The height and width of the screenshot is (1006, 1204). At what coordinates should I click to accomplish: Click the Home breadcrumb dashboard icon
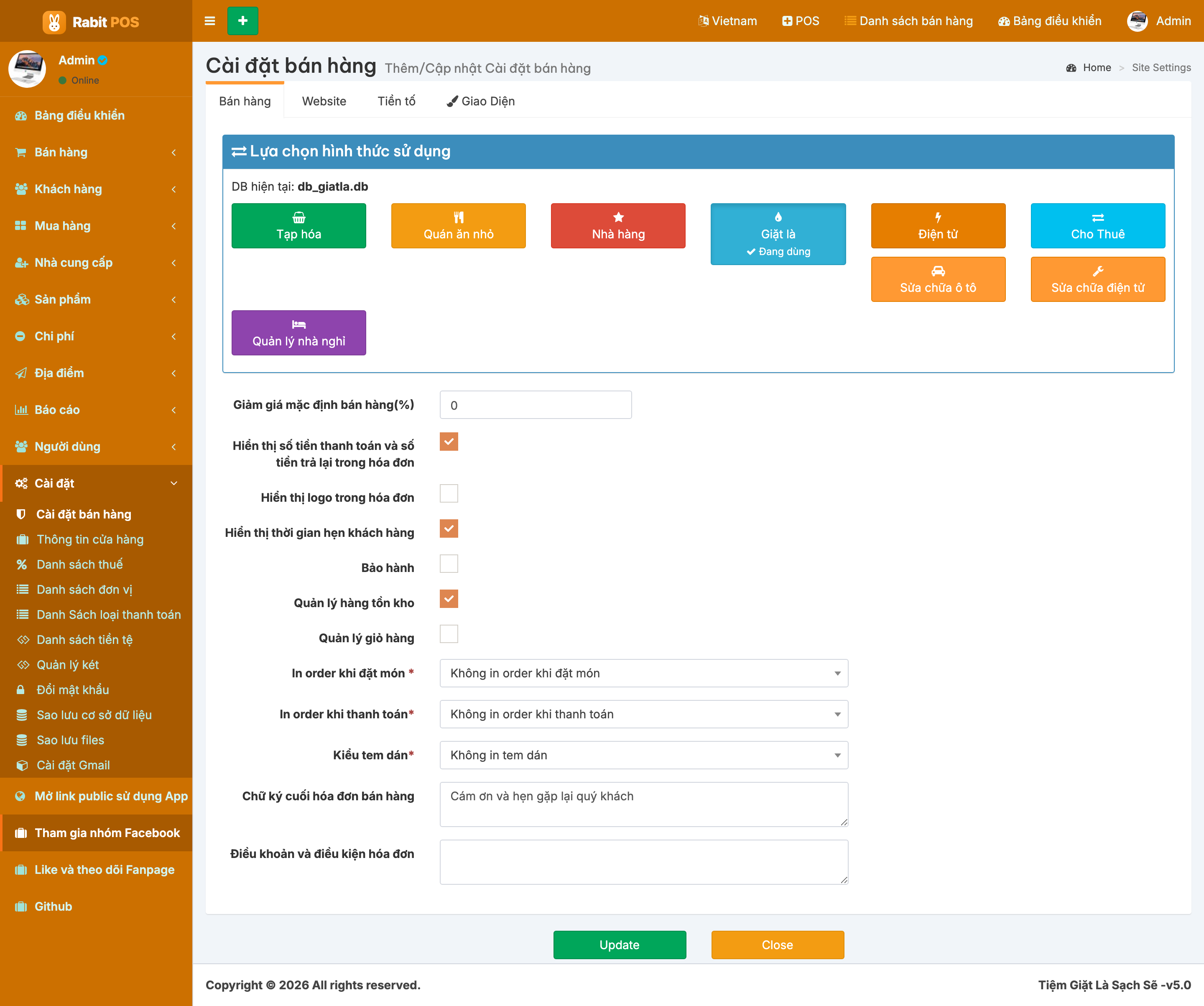click(1071, 68)
